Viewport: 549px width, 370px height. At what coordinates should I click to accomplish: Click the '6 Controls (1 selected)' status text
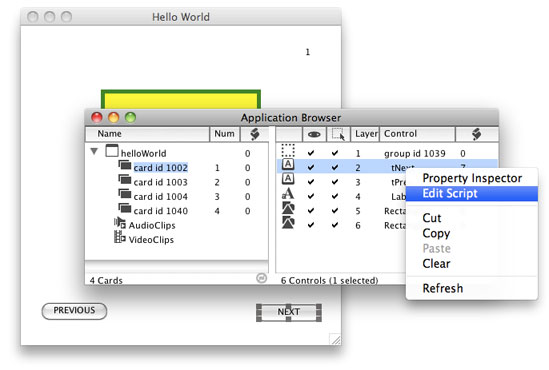tap(329, 280)
